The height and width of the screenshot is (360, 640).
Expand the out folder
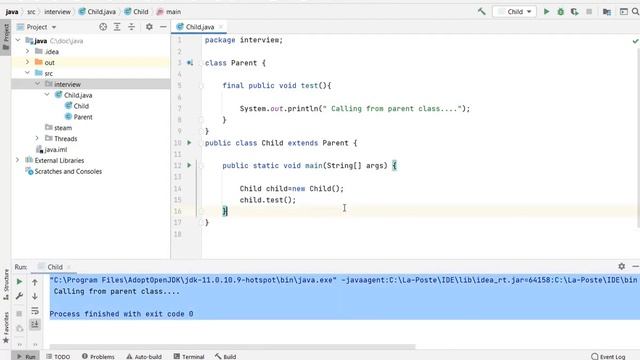click(x=27, y=62)
